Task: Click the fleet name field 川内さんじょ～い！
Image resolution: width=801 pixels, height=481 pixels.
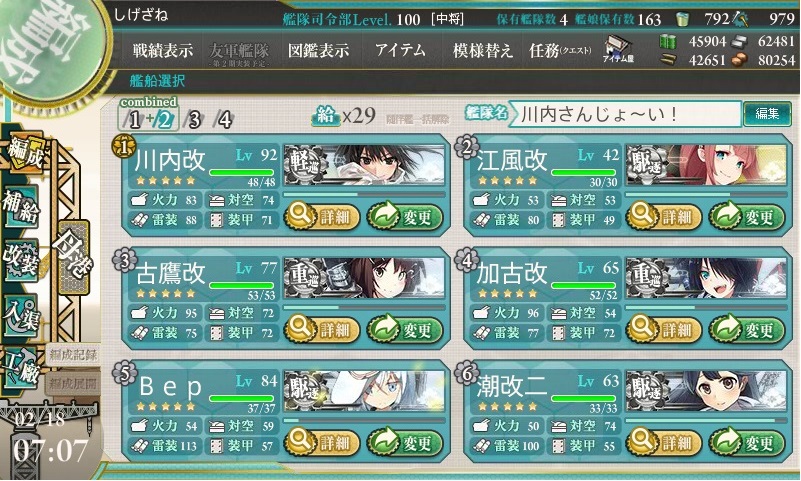Action: [627, 113]
